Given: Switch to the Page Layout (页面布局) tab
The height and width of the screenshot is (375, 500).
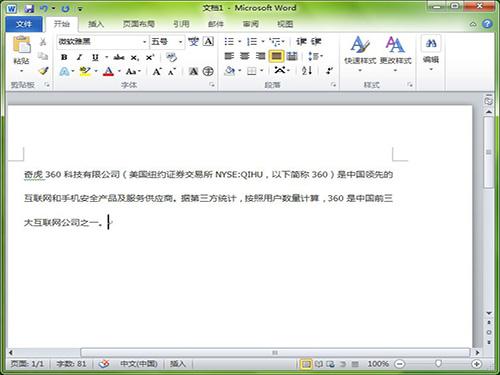Looking at the screenshot, I should (x=139, y=24).
